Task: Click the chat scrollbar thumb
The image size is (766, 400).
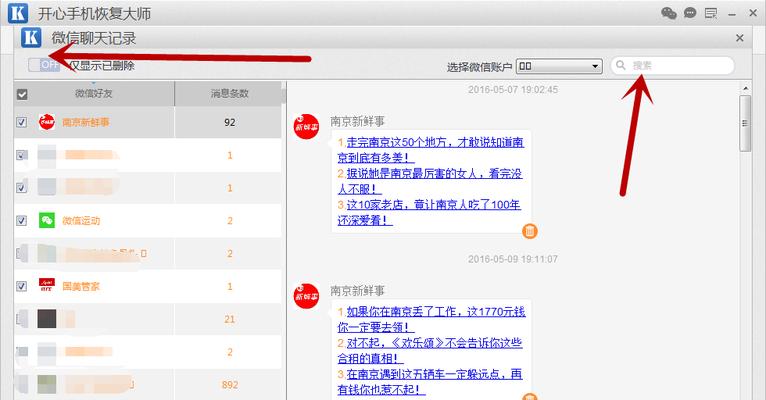Action: click(x=745, y=123)
